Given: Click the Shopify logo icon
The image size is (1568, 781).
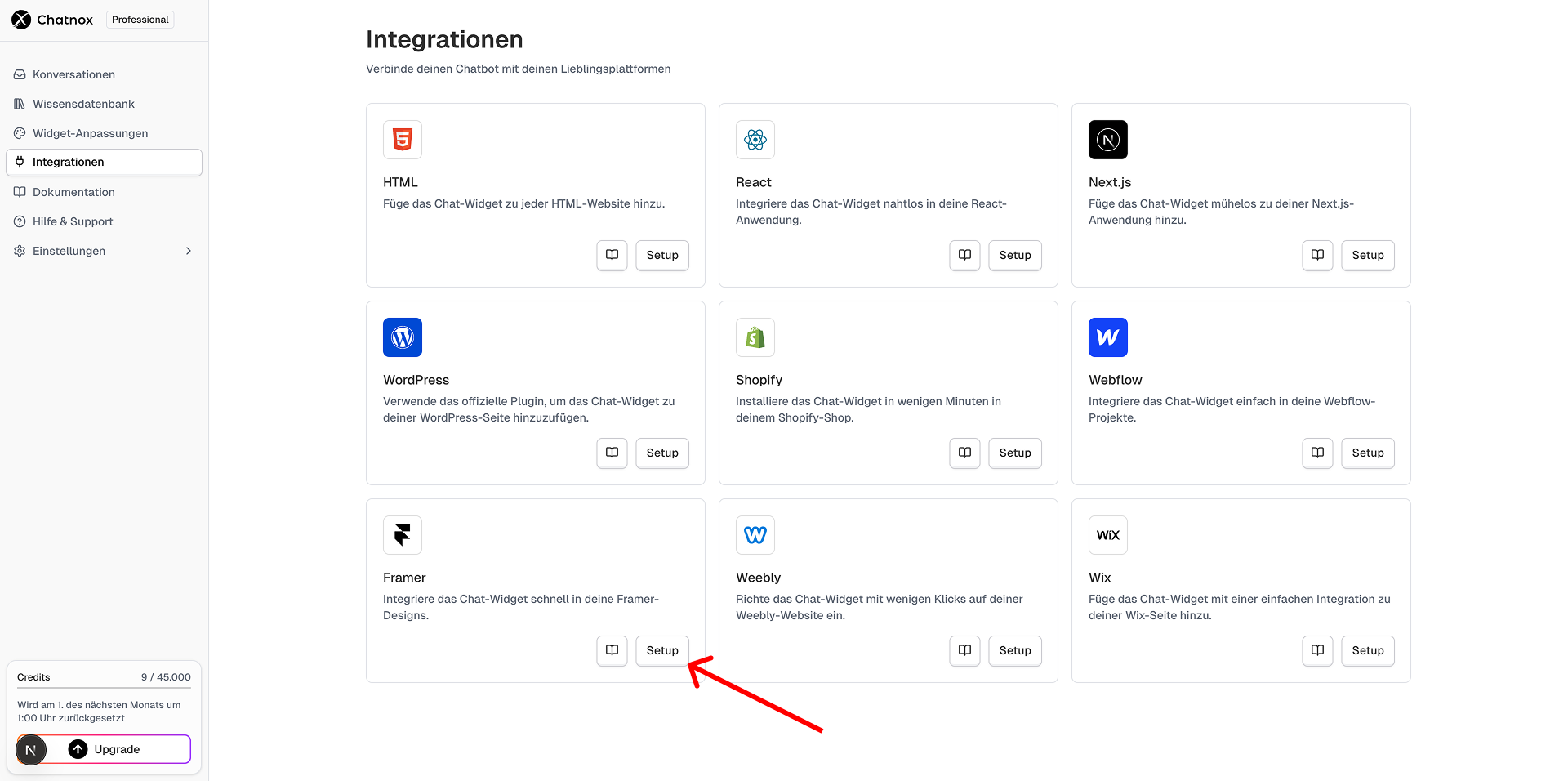Looking at the screenshot, I should (755, 337).
